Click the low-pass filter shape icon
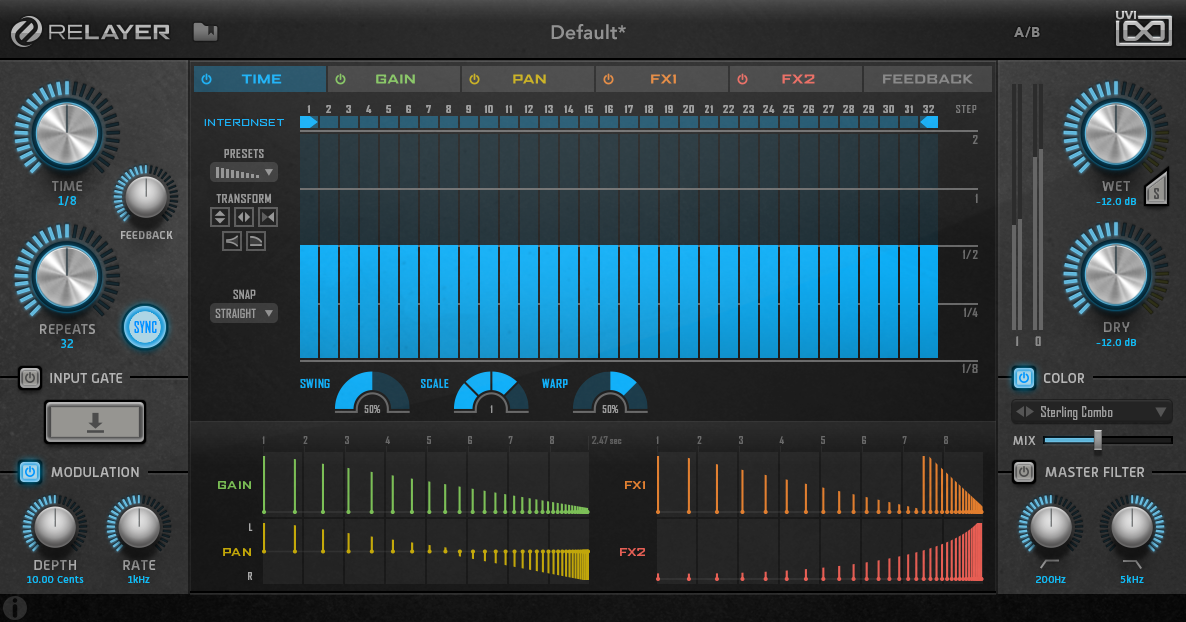 [x=1132, y=564]
